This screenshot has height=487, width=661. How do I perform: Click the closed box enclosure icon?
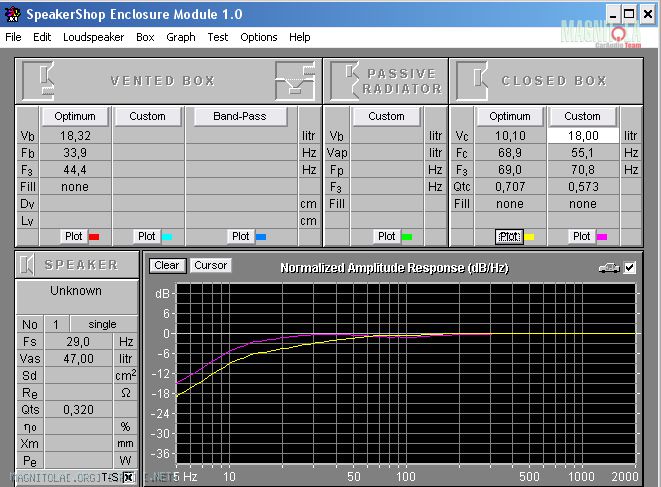click(471, 80)
